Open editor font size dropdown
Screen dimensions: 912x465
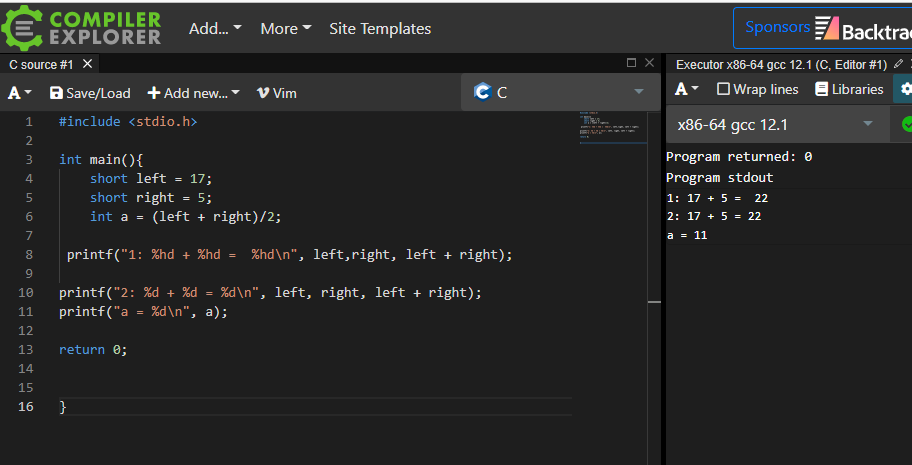point(19,93)
